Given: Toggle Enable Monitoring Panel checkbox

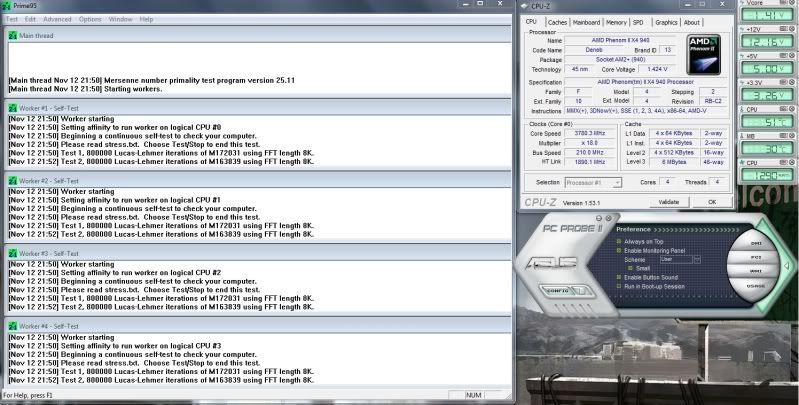Looking at the screenshot, I should [x=619, y=251].
